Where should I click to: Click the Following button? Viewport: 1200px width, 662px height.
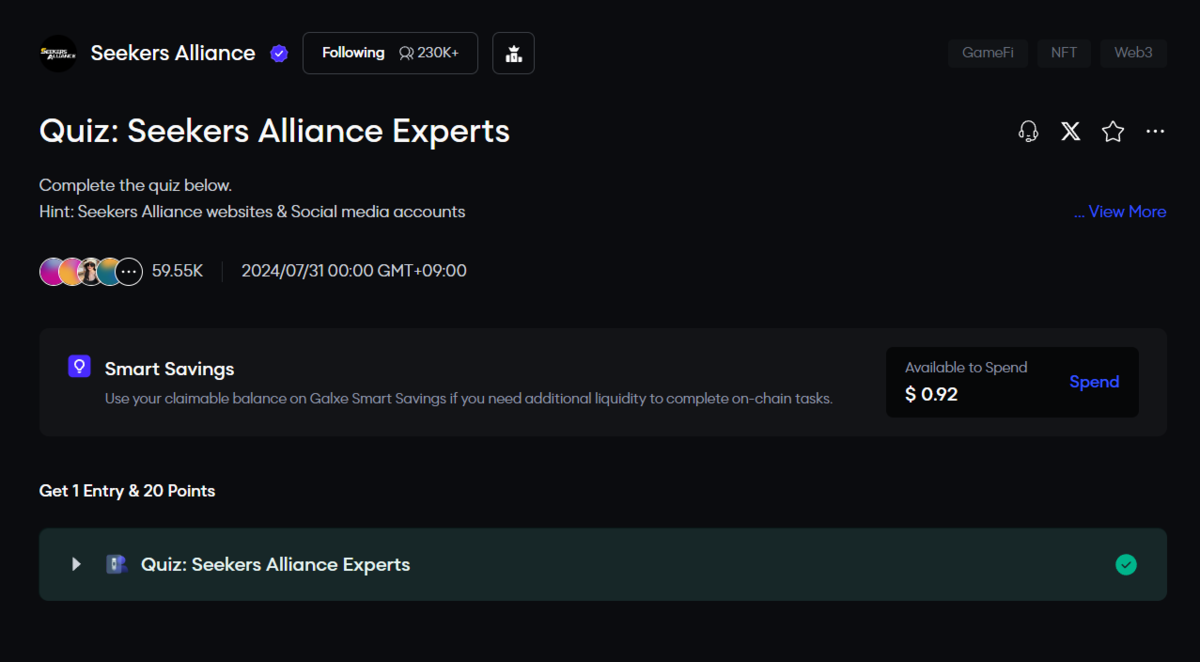[390, 53]
